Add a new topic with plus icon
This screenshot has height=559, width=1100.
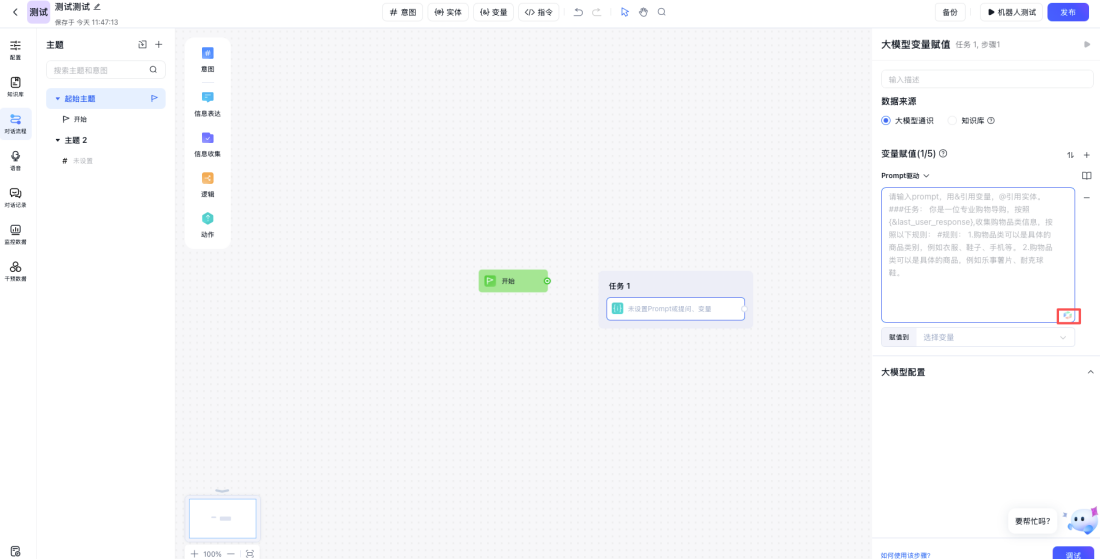(x=159, y=44)
